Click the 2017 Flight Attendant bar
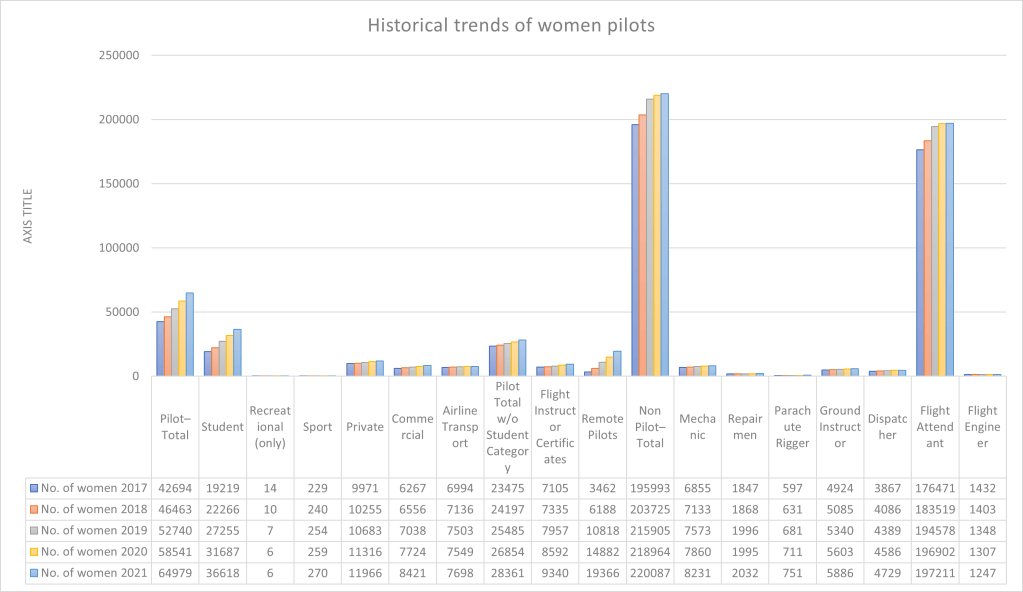The width and height of the screenshot is (1023, 592). (x=920, y=263)
